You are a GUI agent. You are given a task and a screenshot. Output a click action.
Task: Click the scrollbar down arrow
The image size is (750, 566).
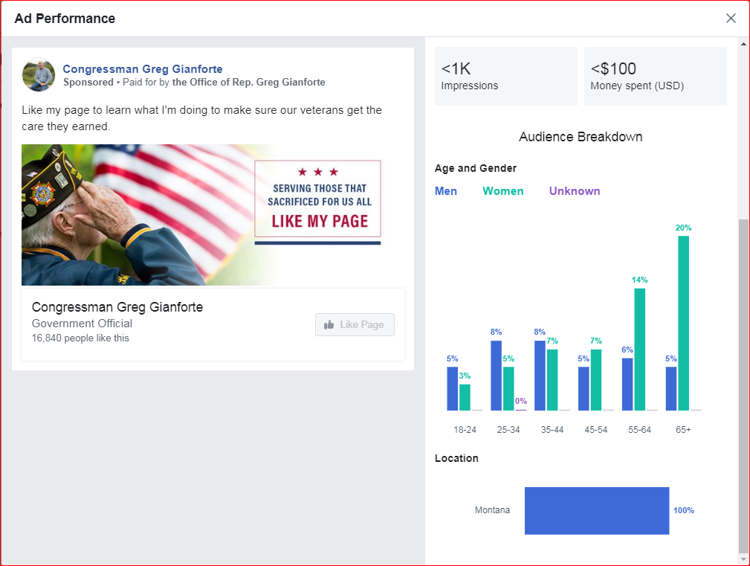[x=744, y=558]
